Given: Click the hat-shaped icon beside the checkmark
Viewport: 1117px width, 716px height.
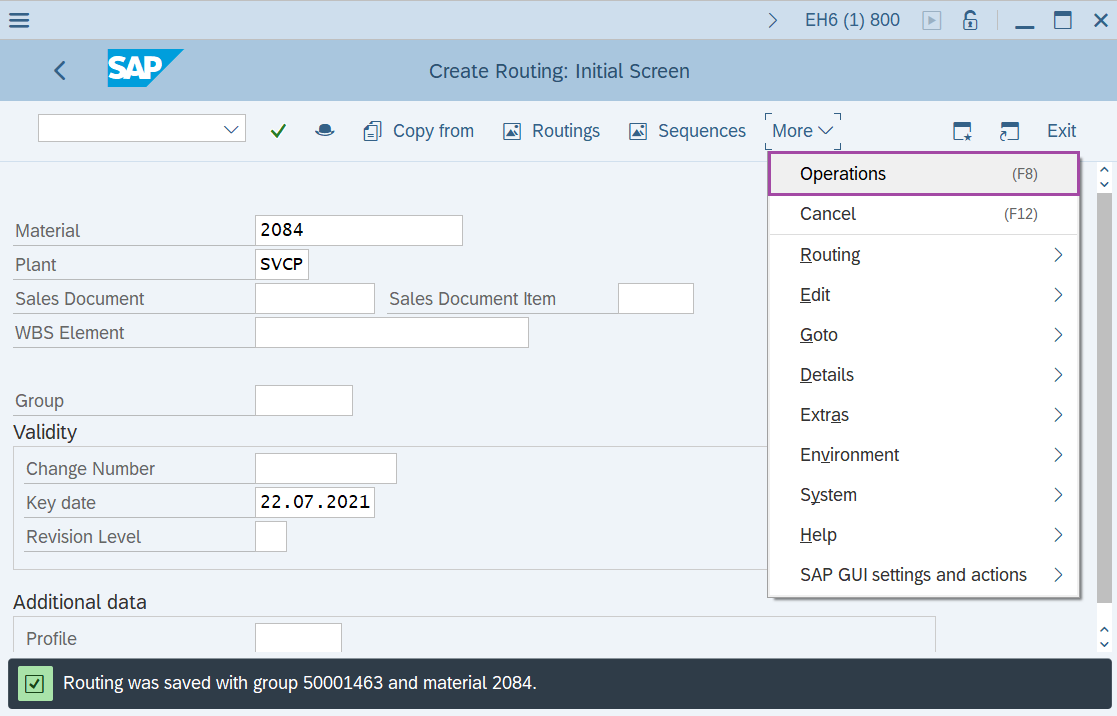Looking at the screenshot, I should coord(324,130).
